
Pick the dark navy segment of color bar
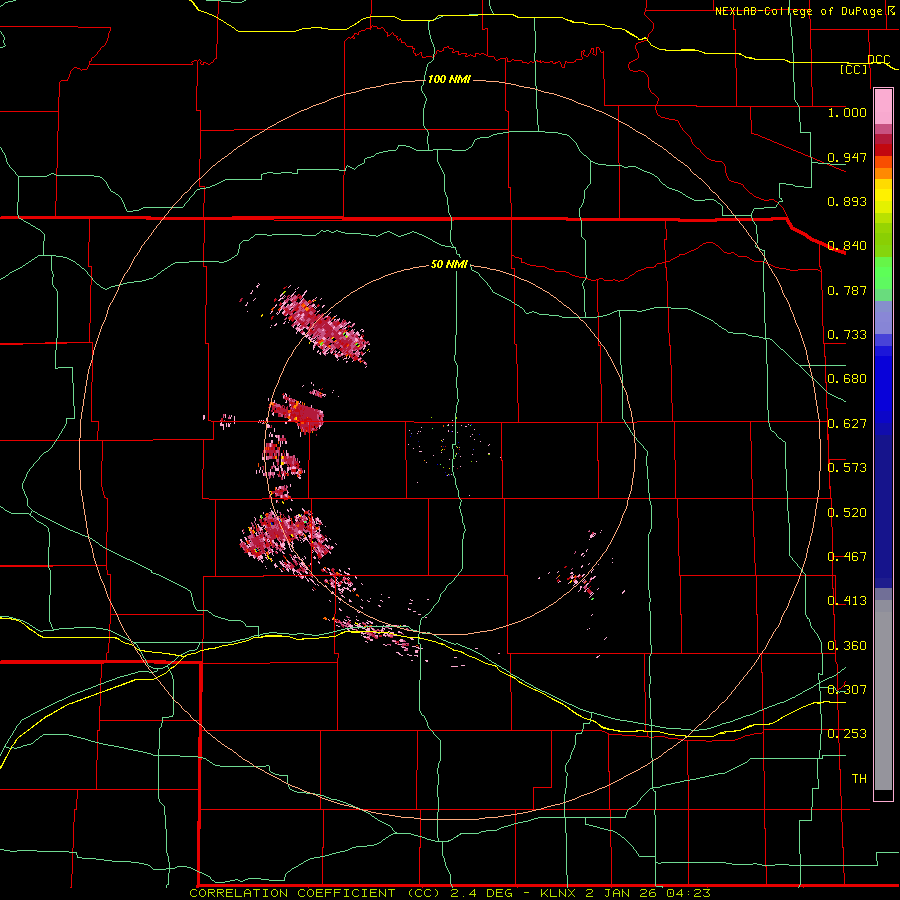click(x=883, y=511)
